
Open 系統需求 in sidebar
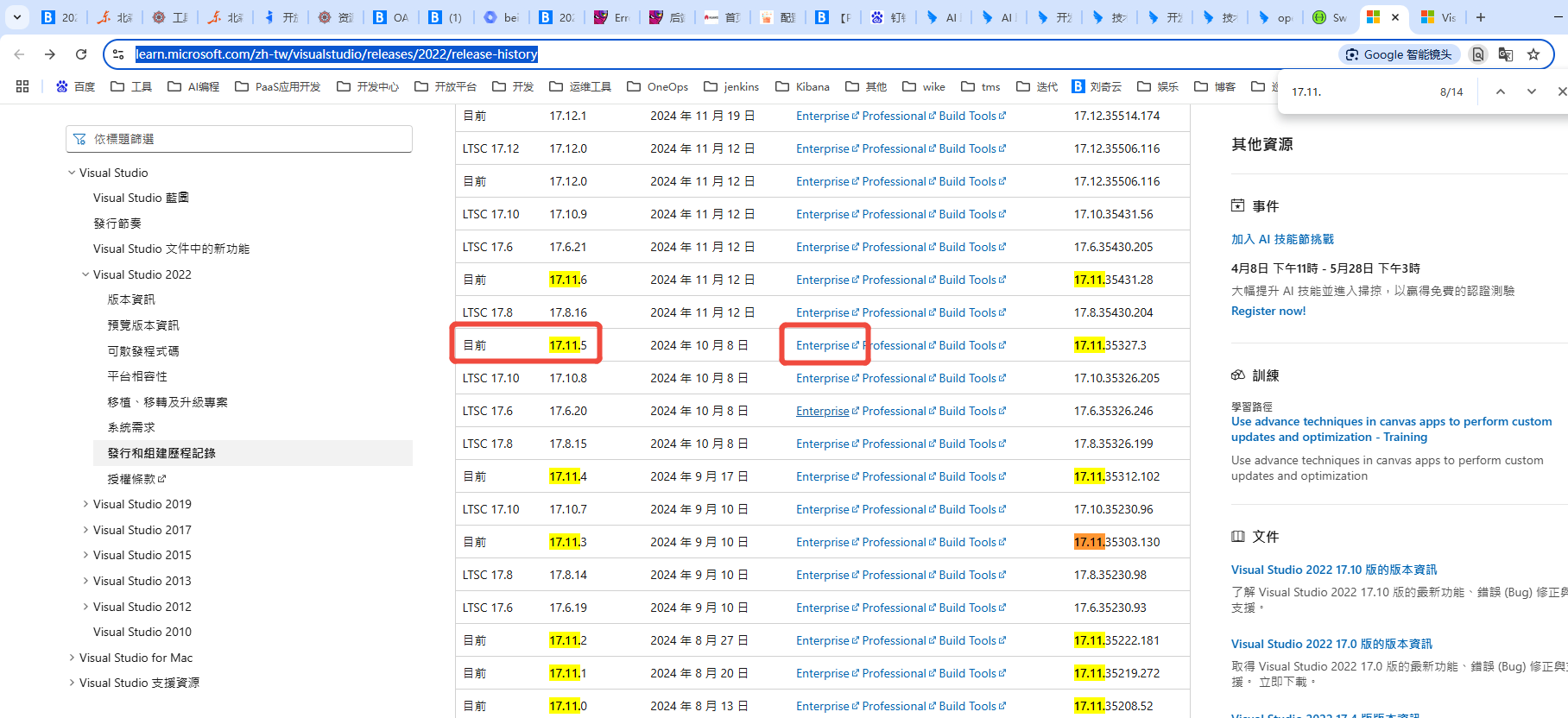pos(131,427)
